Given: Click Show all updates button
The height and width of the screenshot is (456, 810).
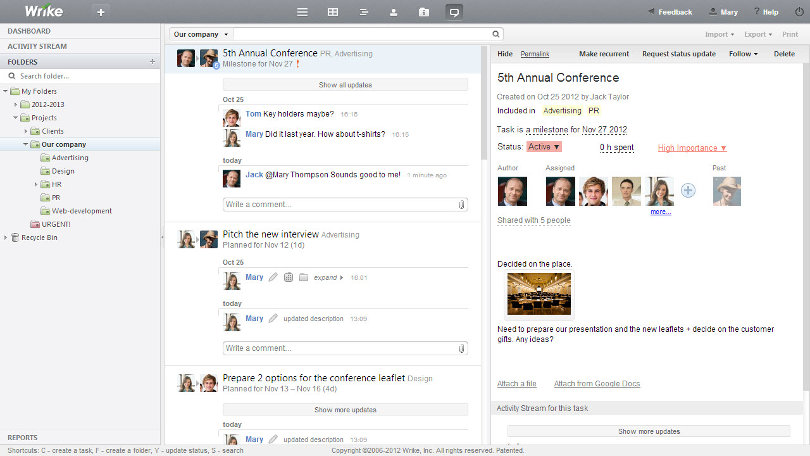Looking at the screenshot, I should 345,85.
